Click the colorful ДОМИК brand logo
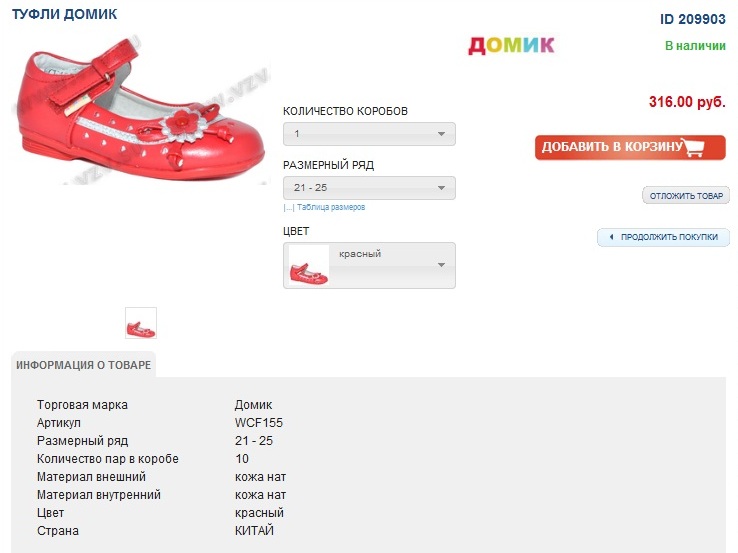The width and height of the screenshot is (738, 553). click(511, 44)
